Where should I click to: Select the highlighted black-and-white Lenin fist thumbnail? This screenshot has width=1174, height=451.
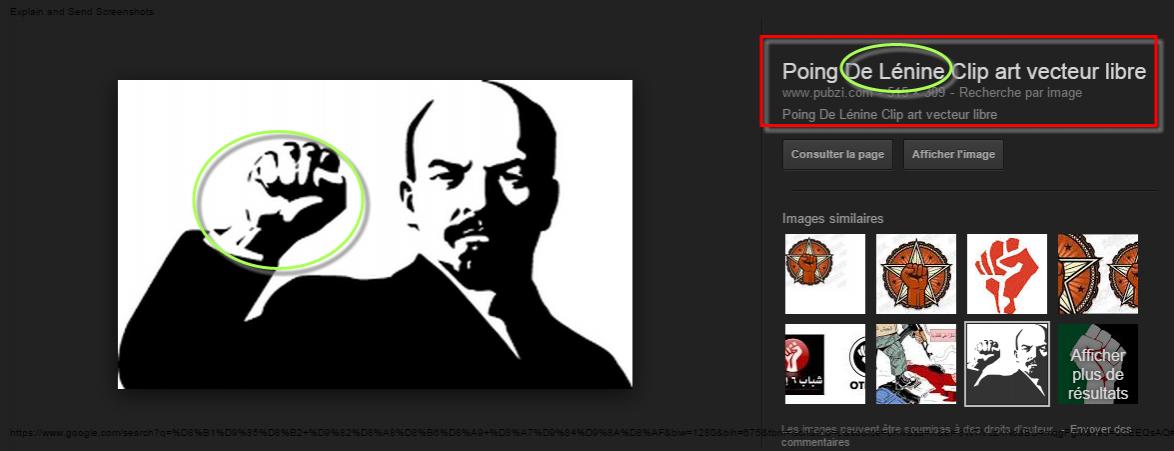tap(1007, 364)
